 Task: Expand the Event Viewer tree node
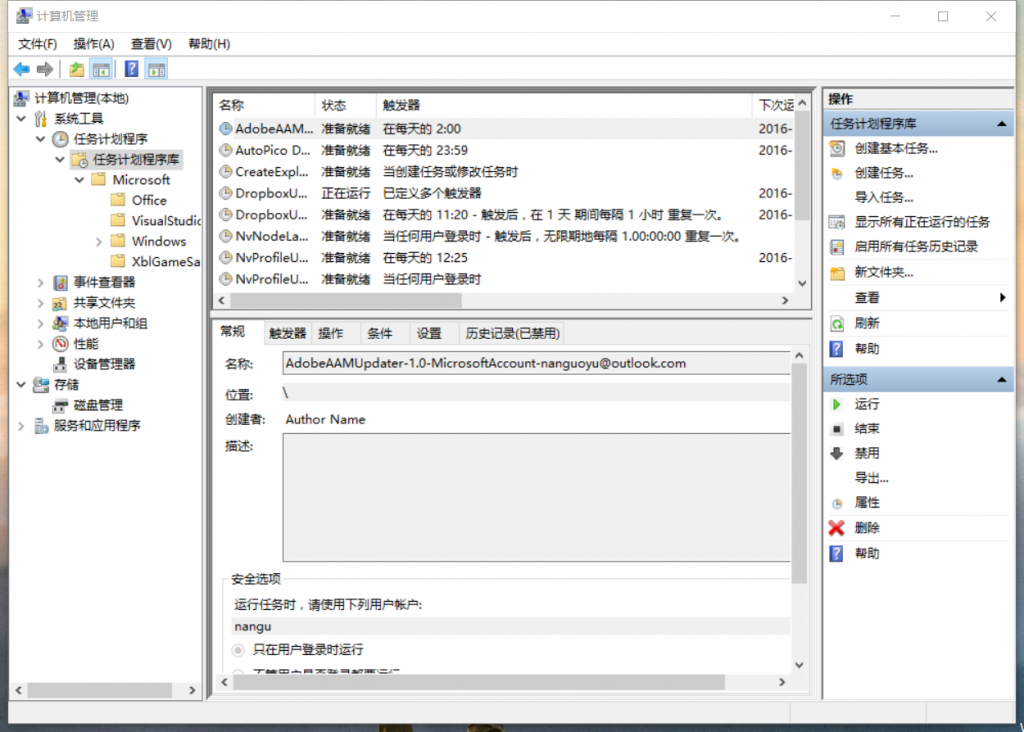click(x=40, y=283)
